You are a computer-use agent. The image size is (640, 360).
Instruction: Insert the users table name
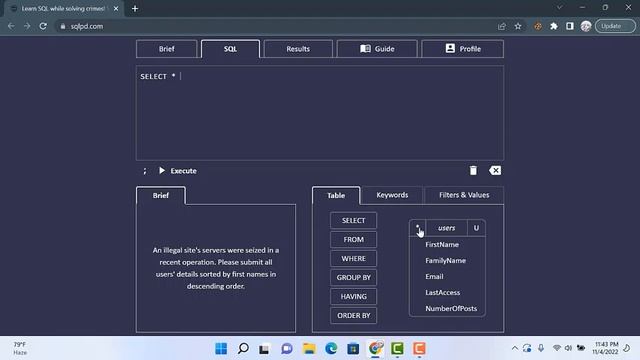pyautogui.click(x=447, y=228)
